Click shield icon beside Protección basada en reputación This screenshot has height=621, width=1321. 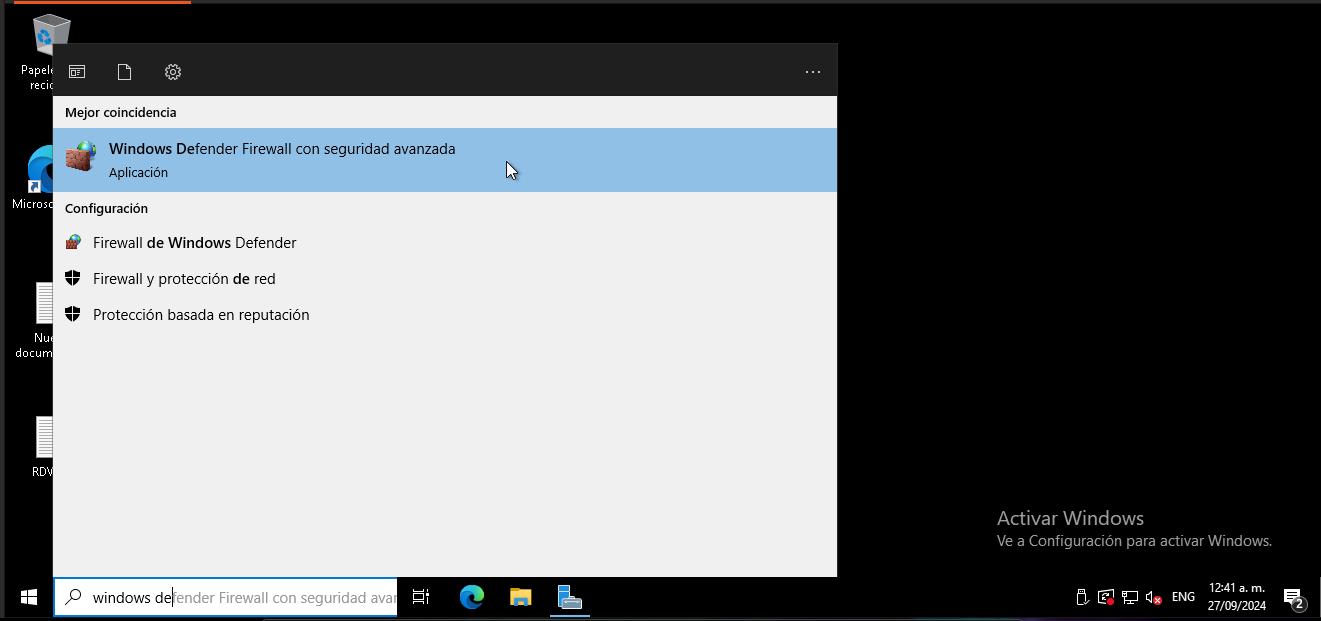(x=72, y=314)
